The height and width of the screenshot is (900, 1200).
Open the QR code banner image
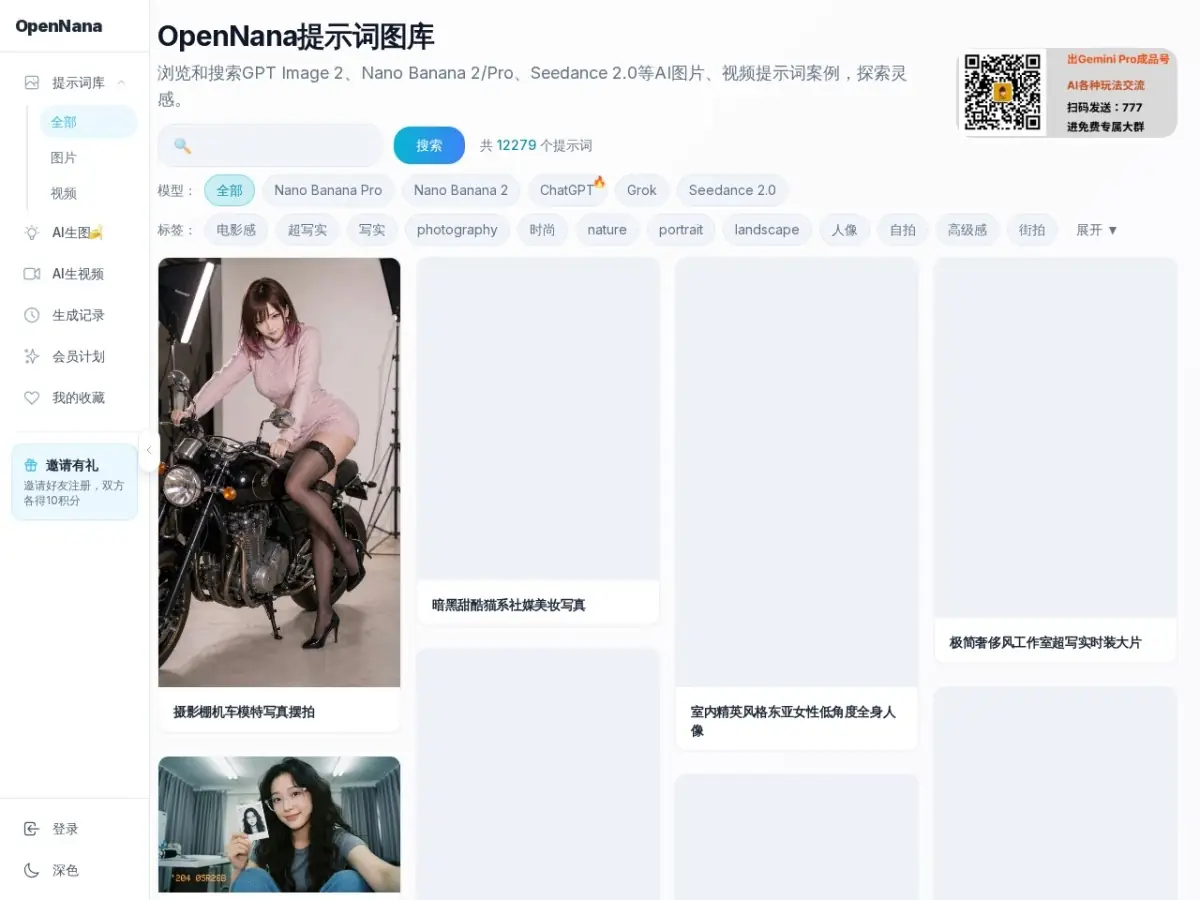tap(1067, 93)
